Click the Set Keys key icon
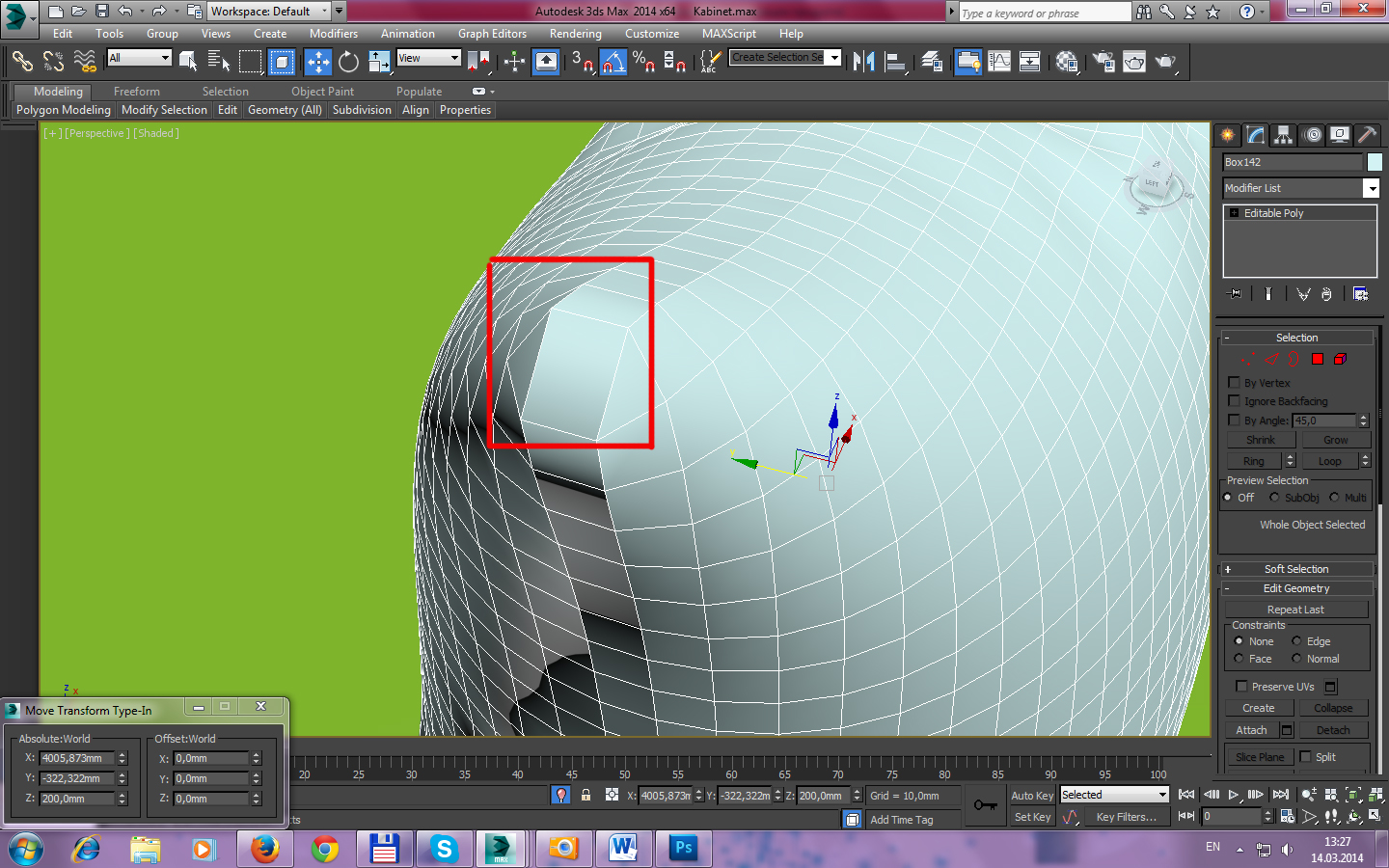The image size is (1389, 868). (985, 805)
